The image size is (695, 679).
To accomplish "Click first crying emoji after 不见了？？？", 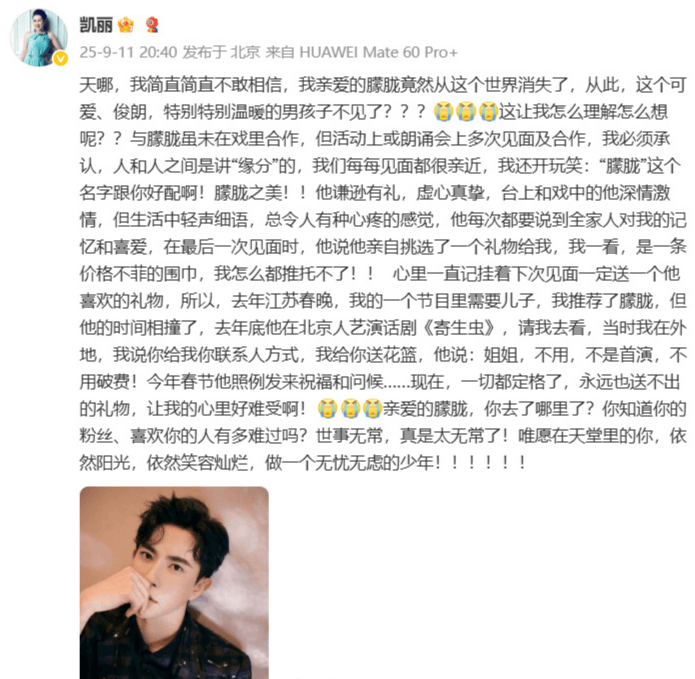I will (443, 111).
